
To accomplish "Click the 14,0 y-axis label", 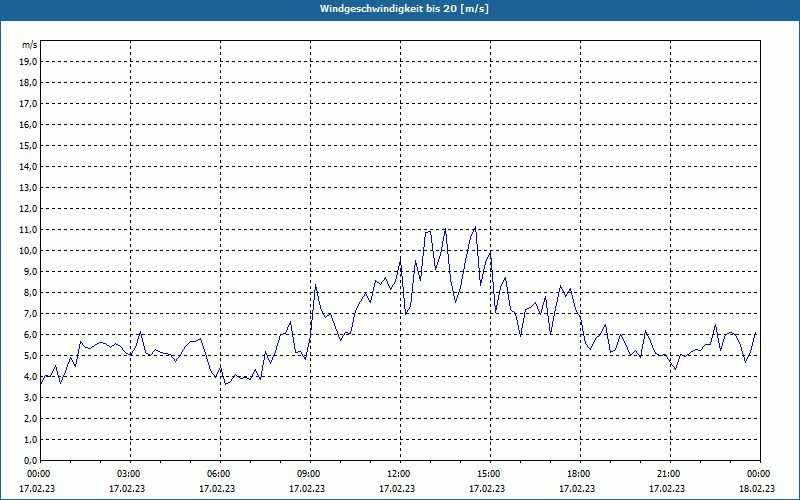I will click(29, 167).
